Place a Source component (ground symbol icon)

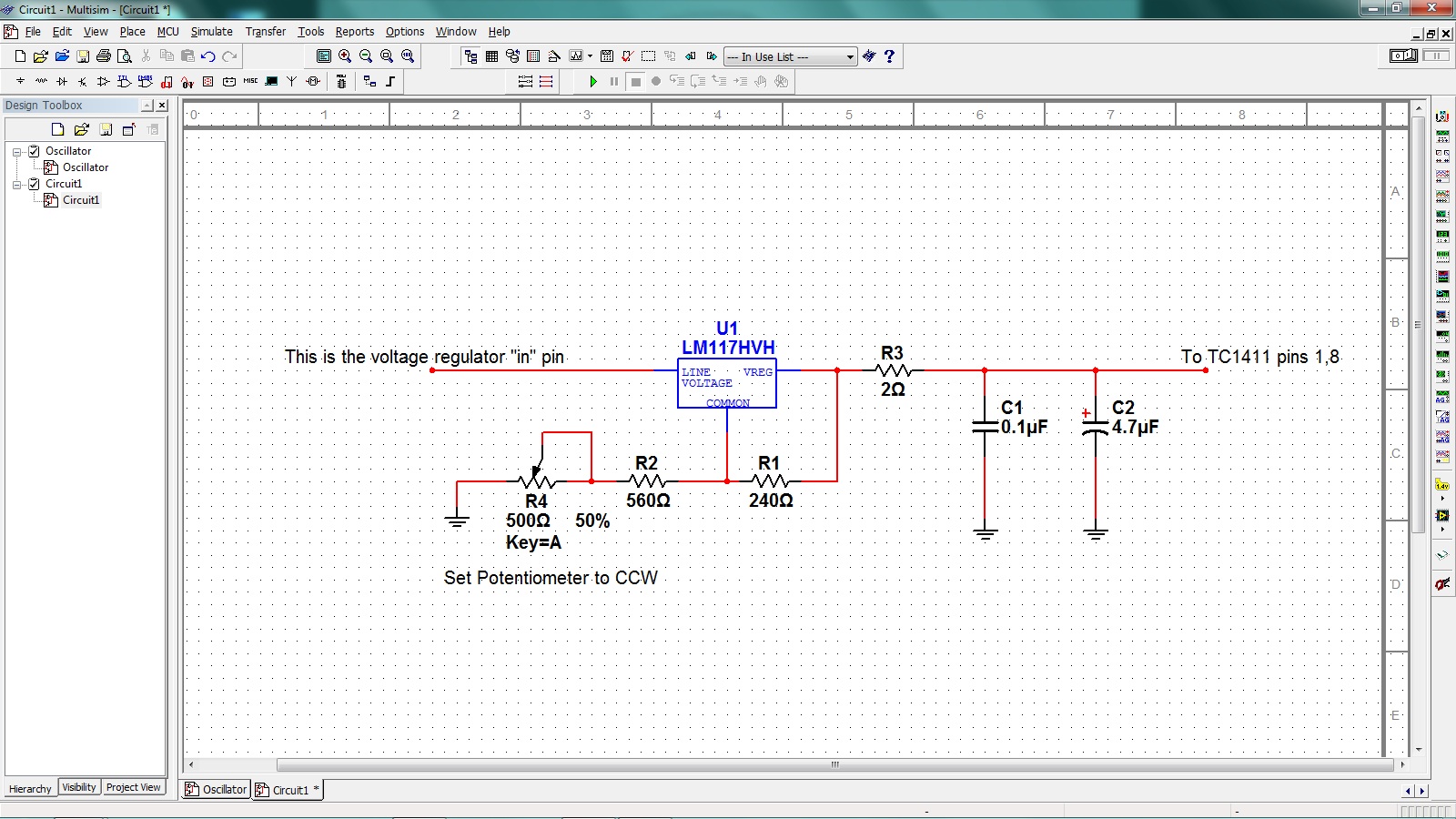point(20,81)
